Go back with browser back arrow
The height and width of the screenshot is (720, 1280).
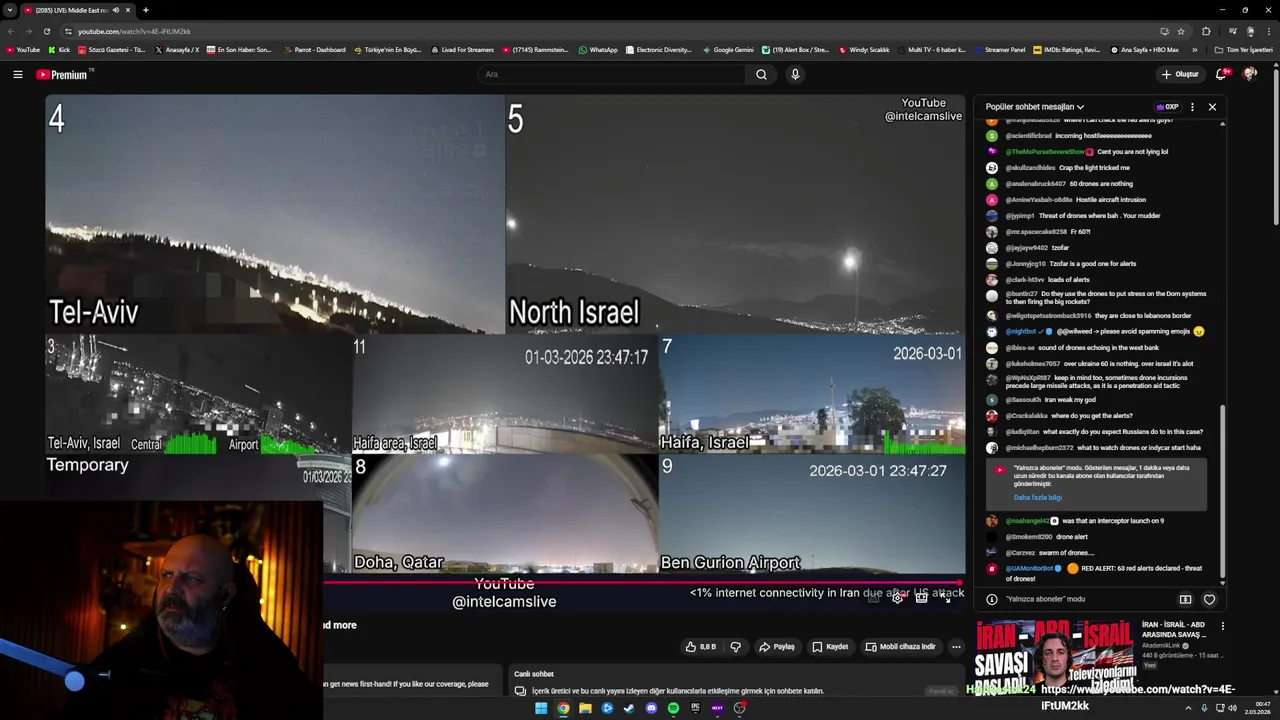[11, 31]
